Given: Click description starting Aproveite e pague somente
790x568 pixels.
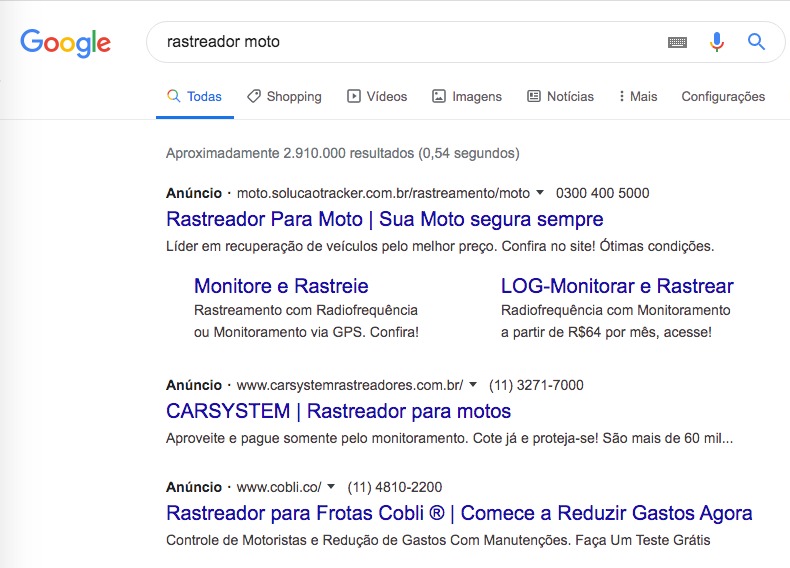Looking at the screenshot, I should (x=449, y=438).
